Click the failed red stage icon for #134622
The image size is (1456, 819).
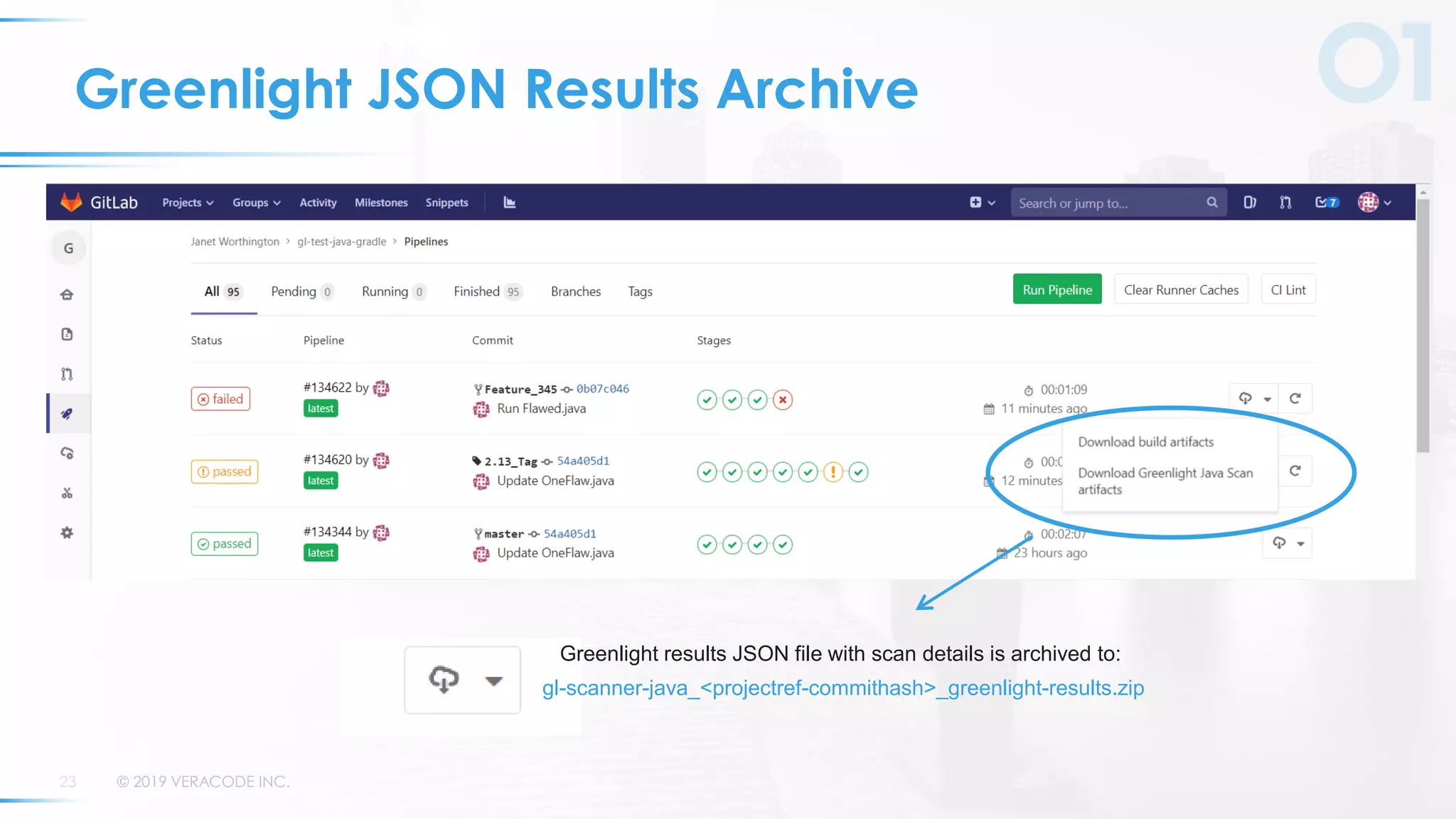coord(783,400)
